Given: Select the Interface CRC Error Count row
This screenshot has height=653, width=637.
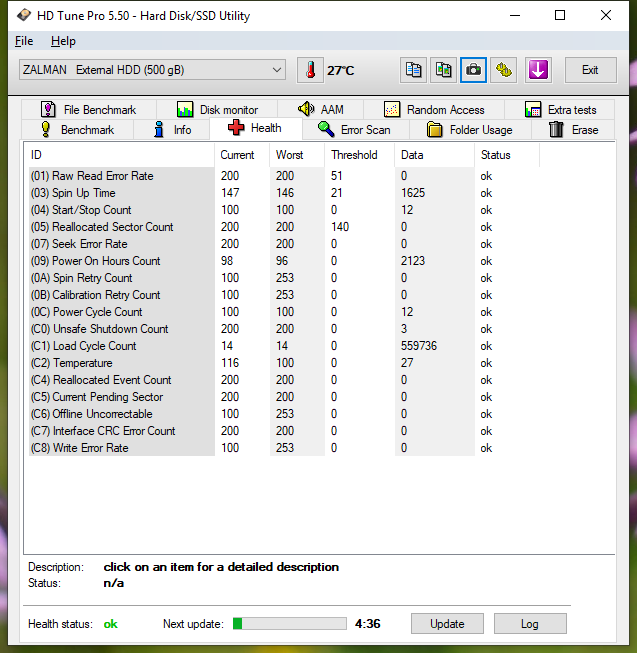Looking at the screenshot, I should 284,431.
